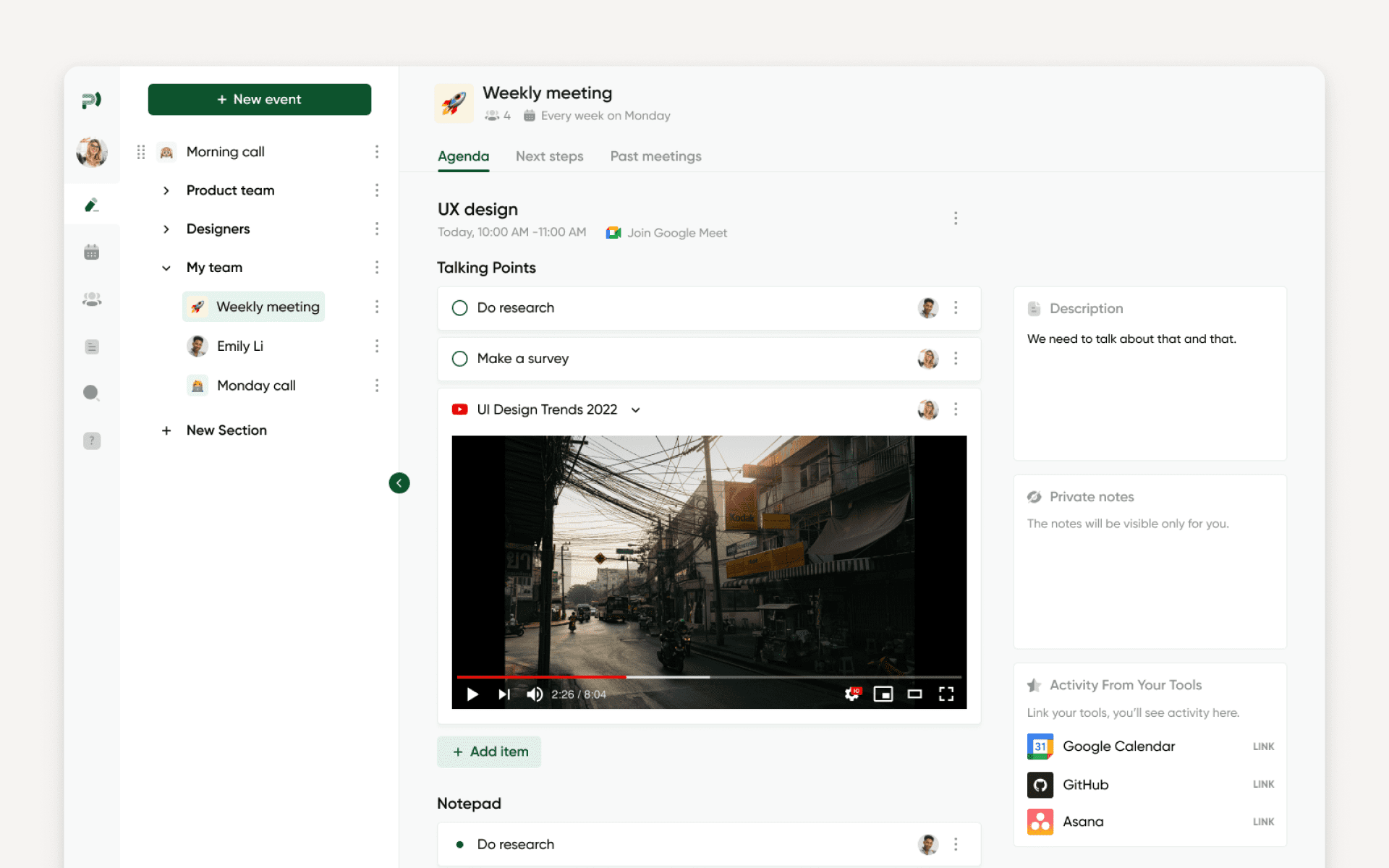The height and width of the screenshot is (868, 1389).
Task: Open the team members view in the sidebar
Action: pos(91,299)
